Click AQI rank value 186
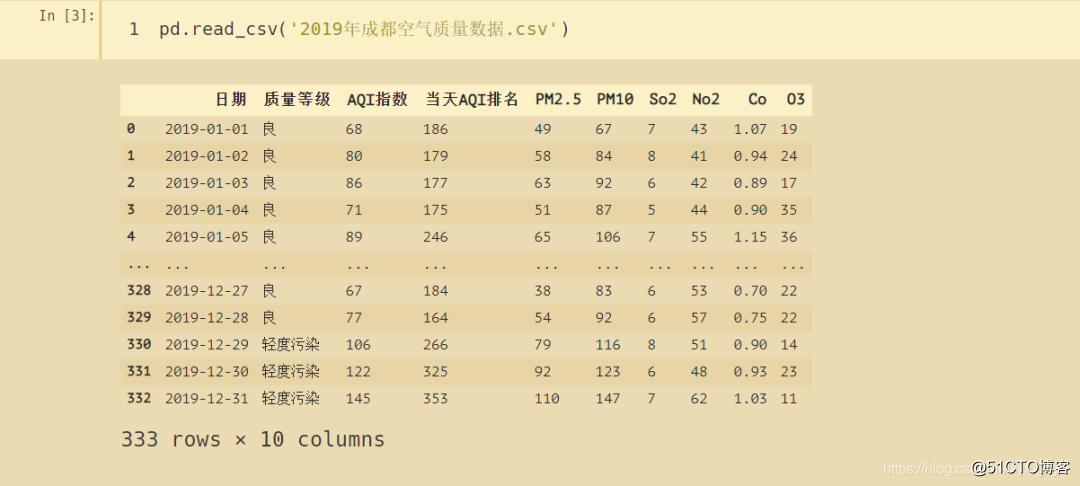The image size is (1080, 486). pyautogui.click(x=435, y=129)
